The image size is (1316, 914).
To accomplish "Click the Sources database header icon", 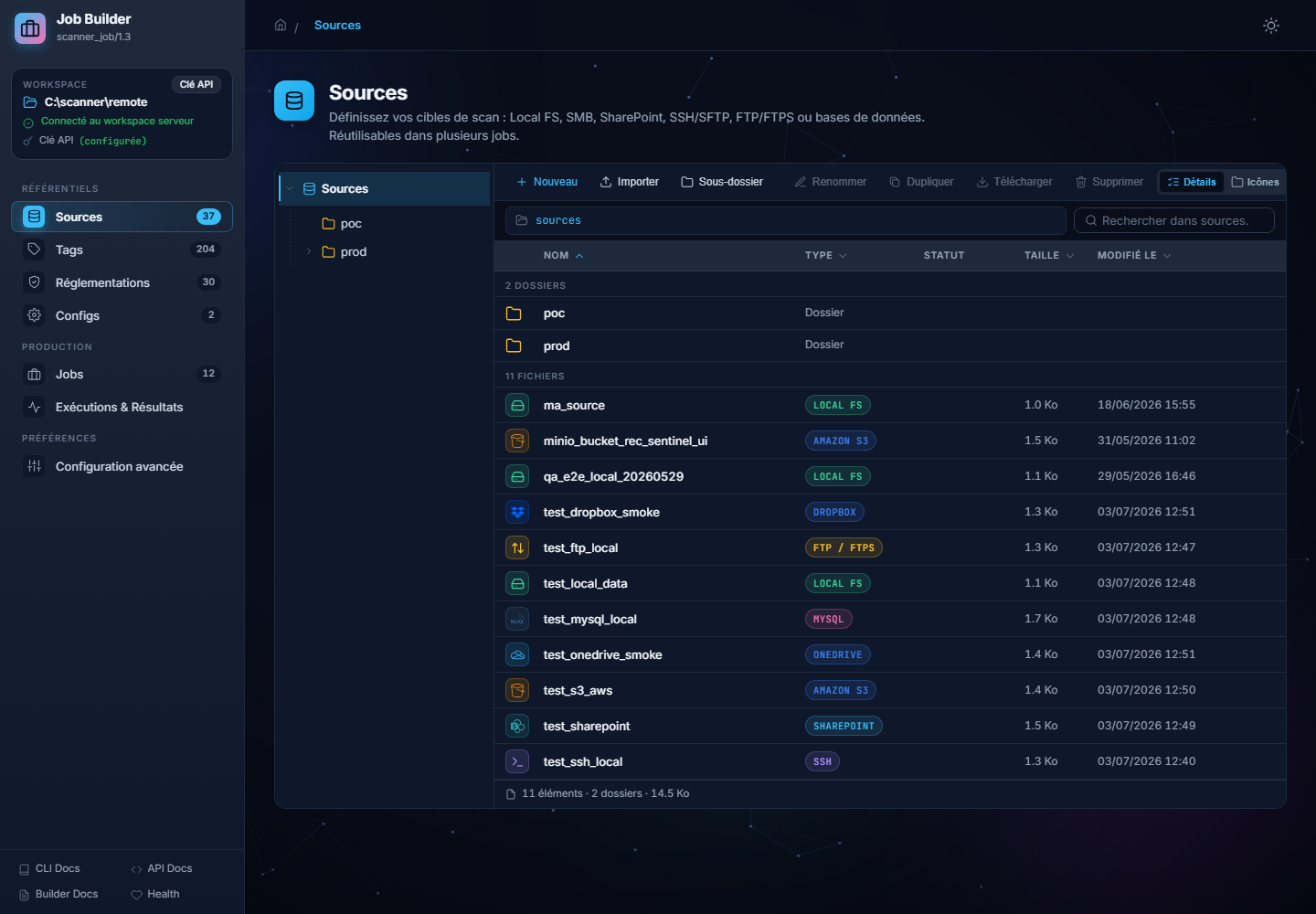I will tap(294, 101).
